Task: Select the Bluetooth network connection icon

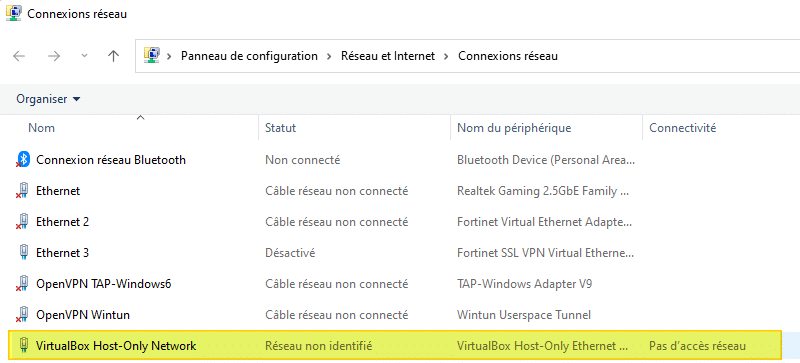Action: click(22, 160)
